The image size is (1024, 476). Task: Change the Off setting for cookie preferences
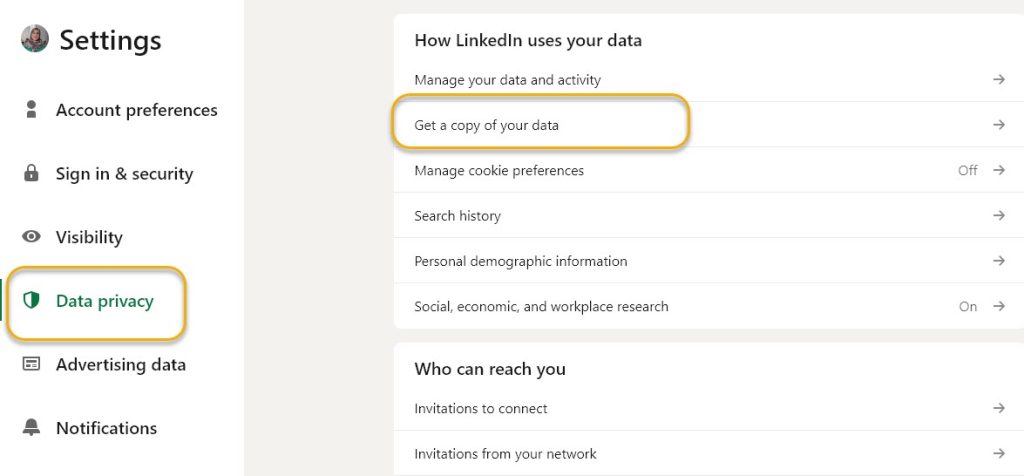coord(967,170)
